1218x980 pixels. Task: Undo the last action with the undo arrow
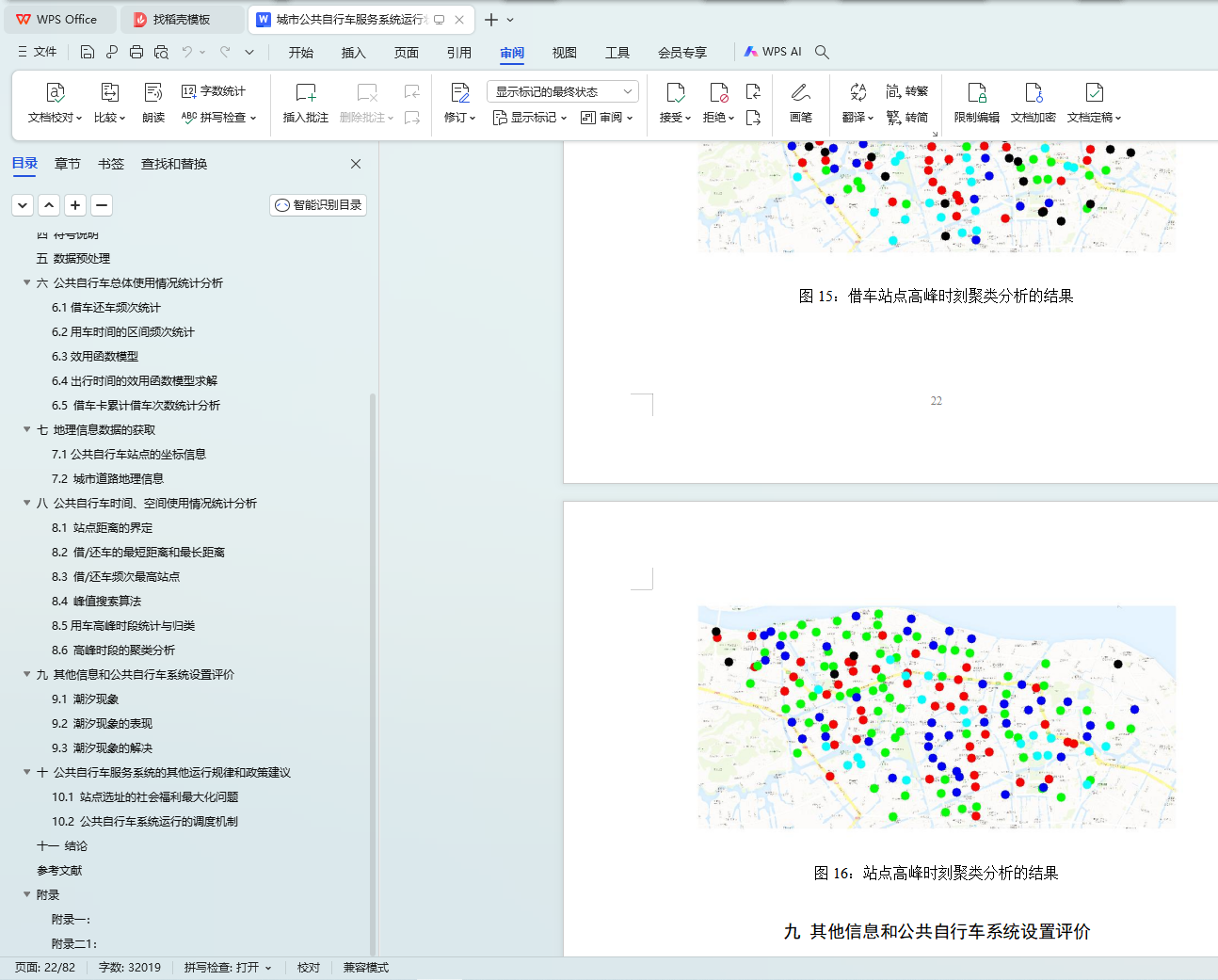point(187,52)
